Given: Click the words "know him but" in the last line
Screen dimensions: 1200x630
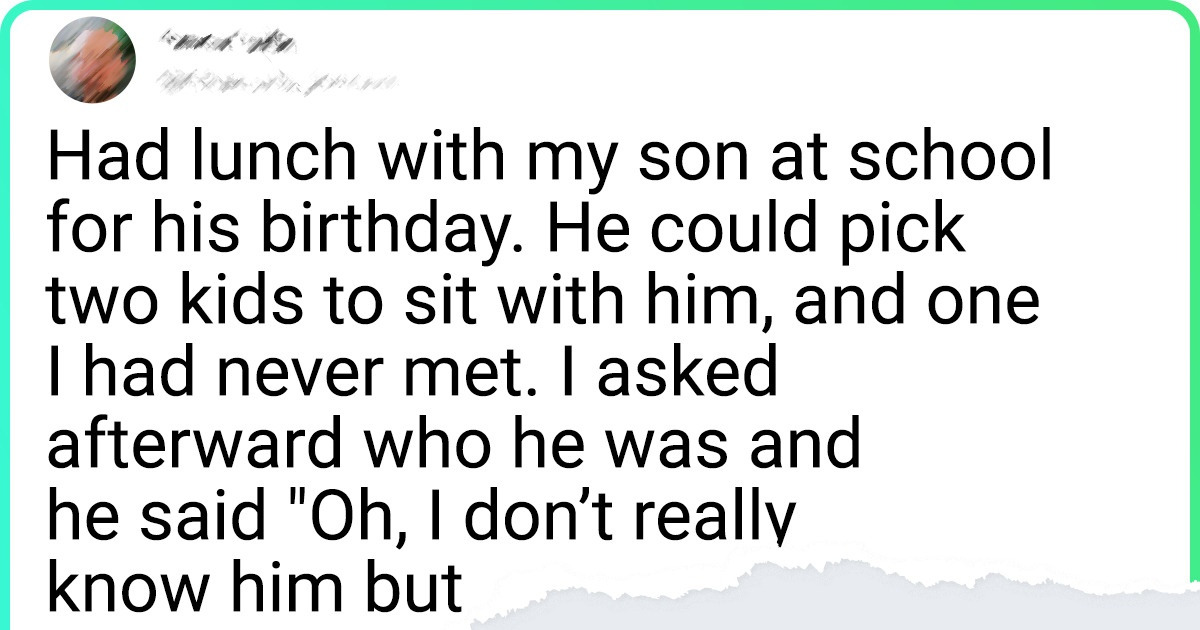Looking at the screenshot, I should click(255, 590).
